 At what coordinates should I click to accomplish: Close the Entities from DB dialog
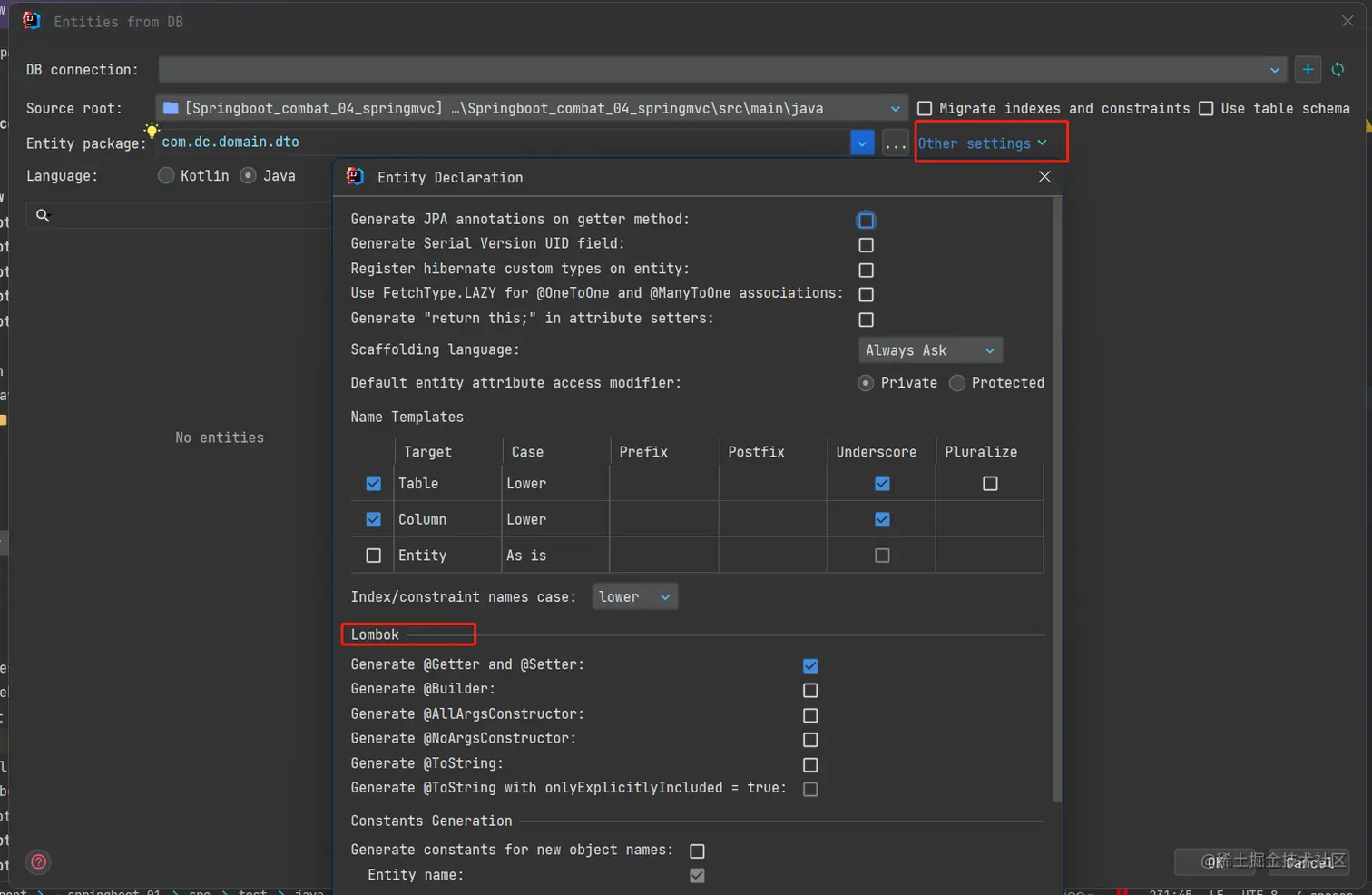click(1347, 21)
